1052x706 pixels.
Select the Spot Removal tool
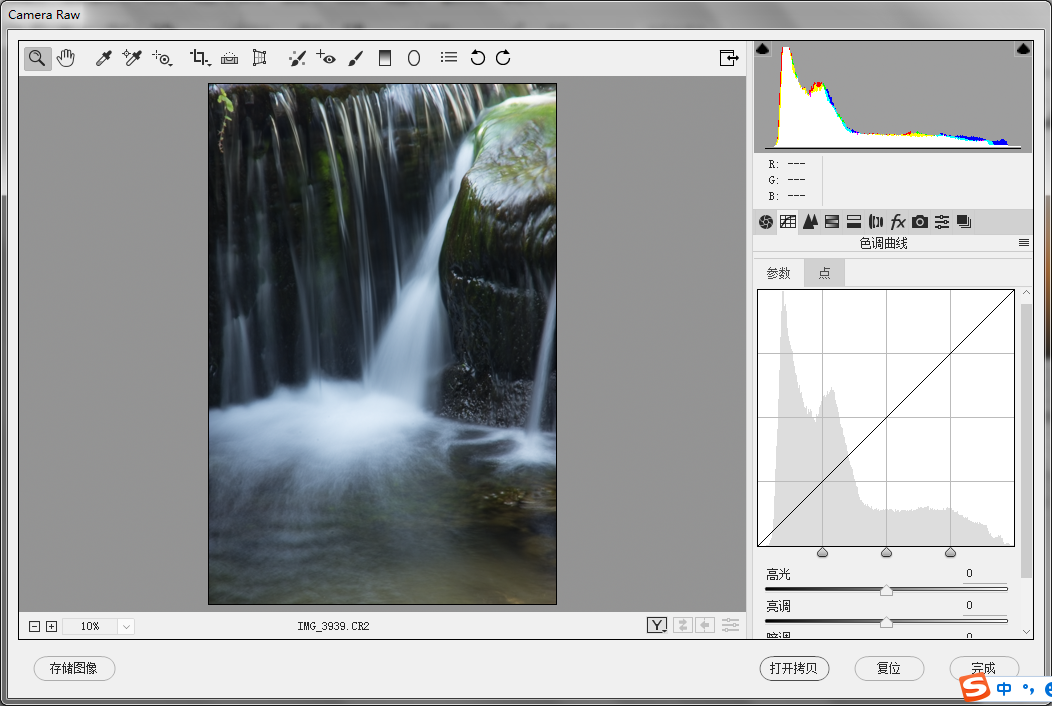(x=297, y=58)
